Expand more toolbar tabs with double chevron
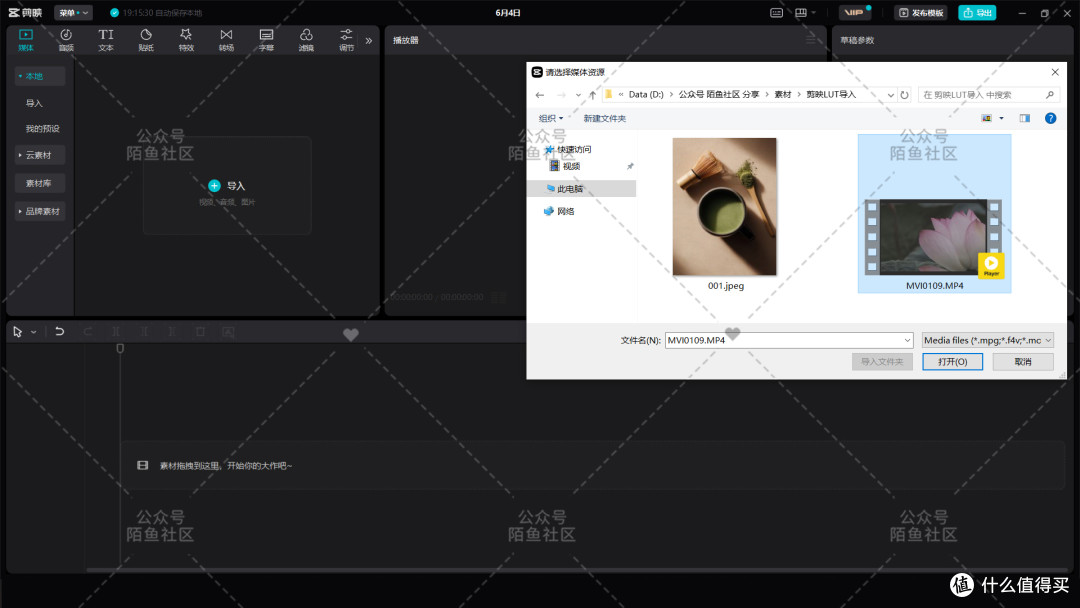The image size is (1080, 608). point(368,41)
